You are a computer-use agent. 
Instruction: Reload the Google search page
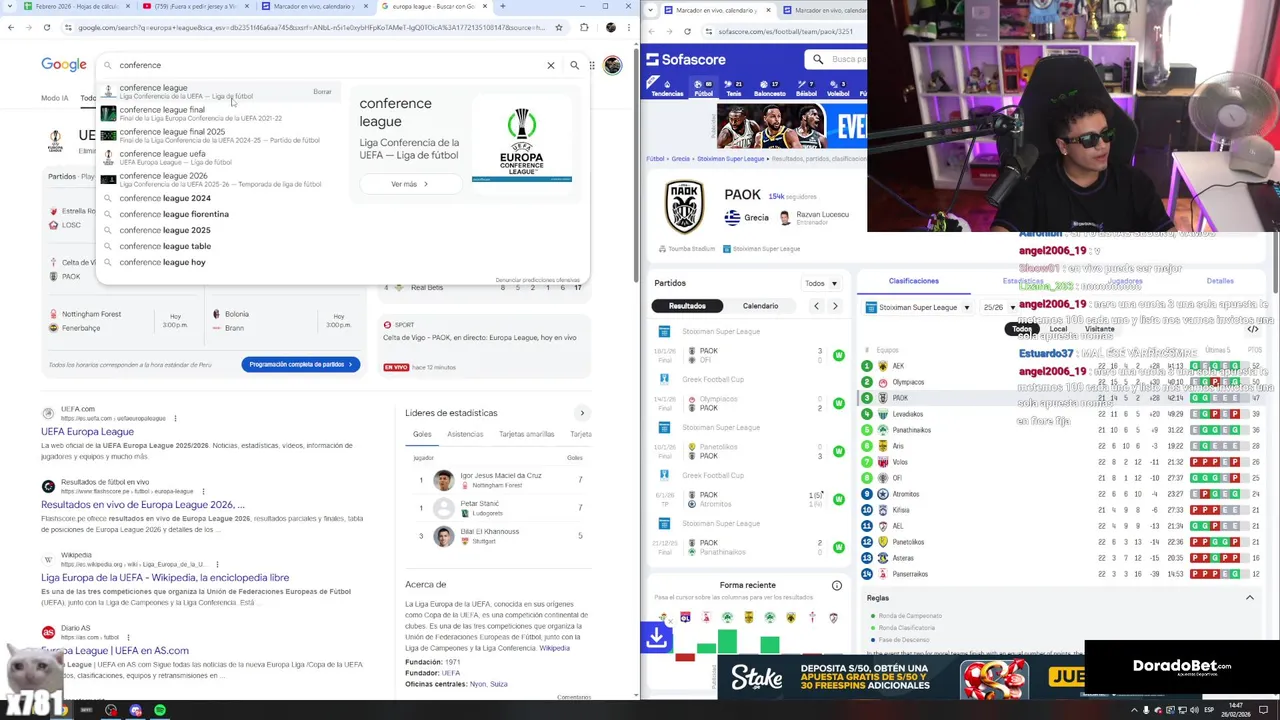pos(47,27)
